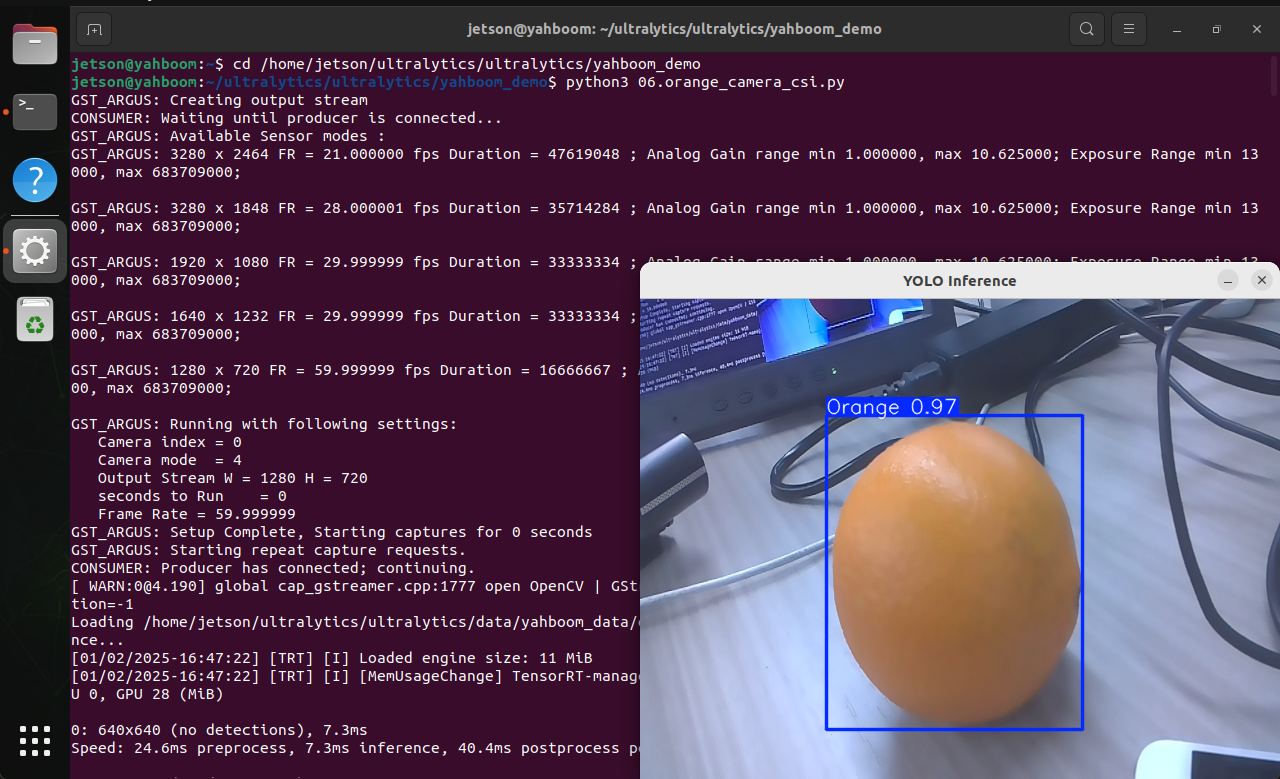Click 'GST_ARGUS: Creating output stream' line

[x=219, y=100]
